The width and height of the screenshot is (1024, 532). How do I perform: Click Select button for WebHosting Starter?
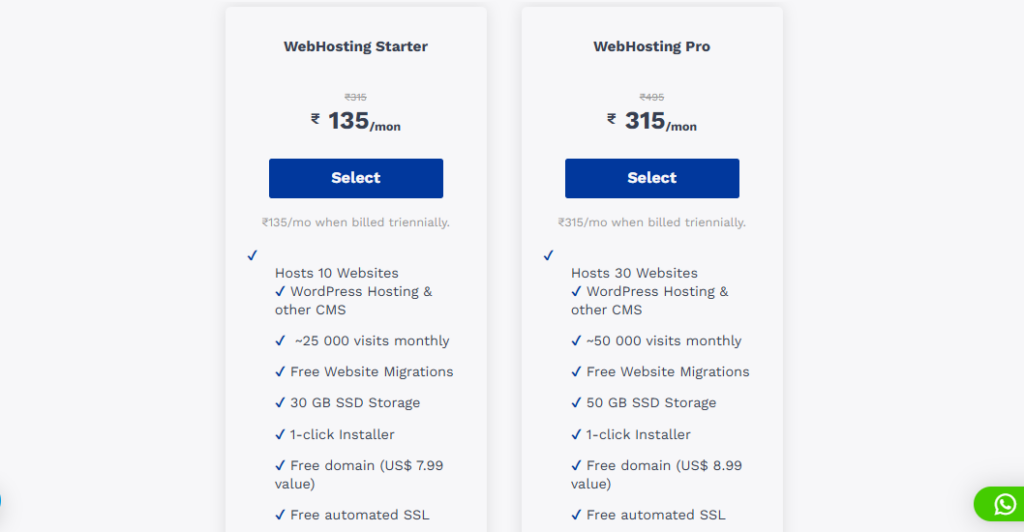(356, 178)
